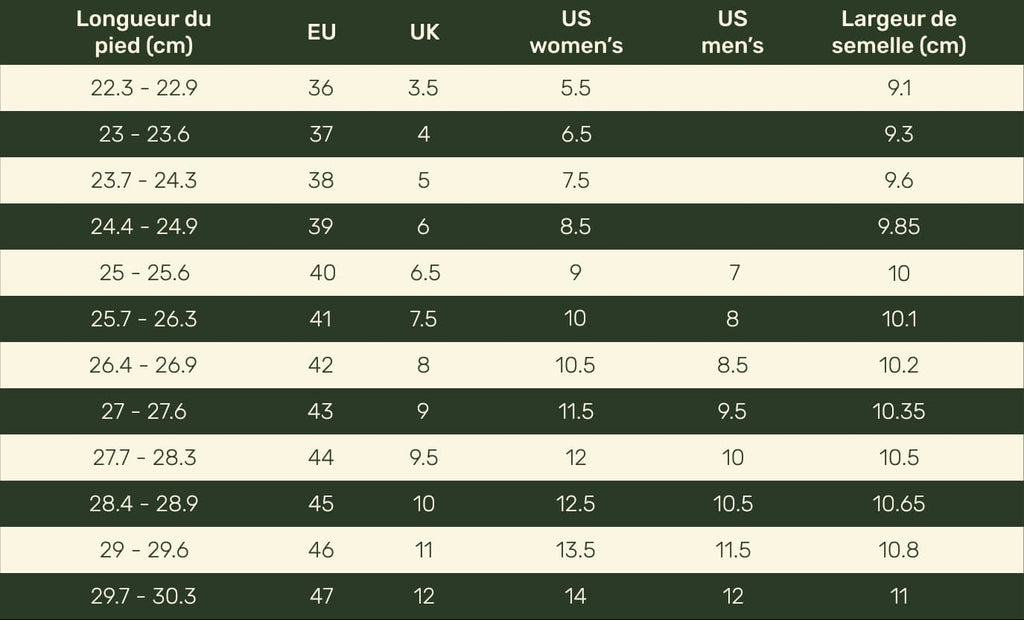
Task: Click EU size 40 cell
Action: pos(323,273)
